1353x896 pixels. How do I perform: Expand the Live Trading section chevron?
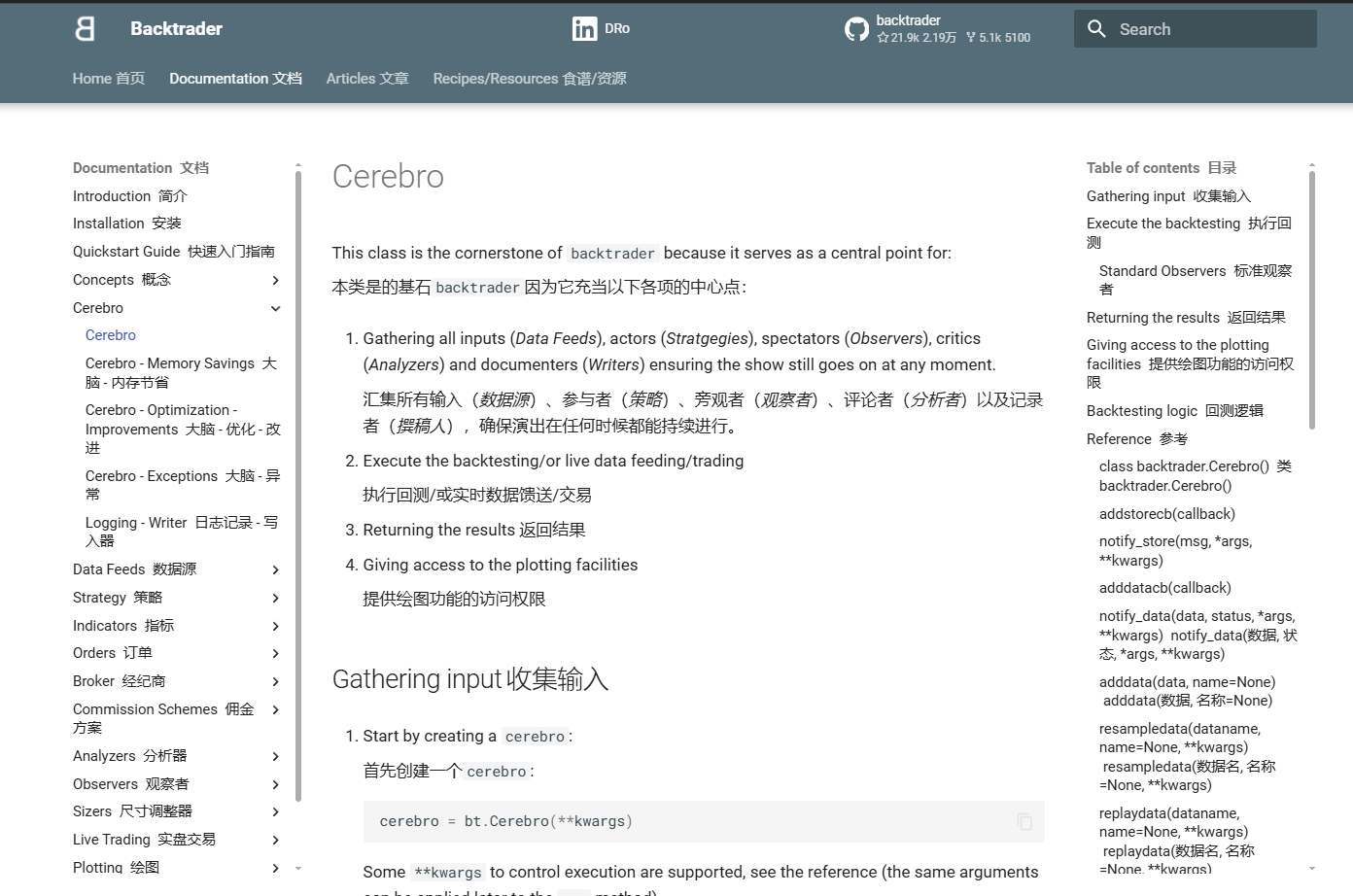click(x=276, y=840)
